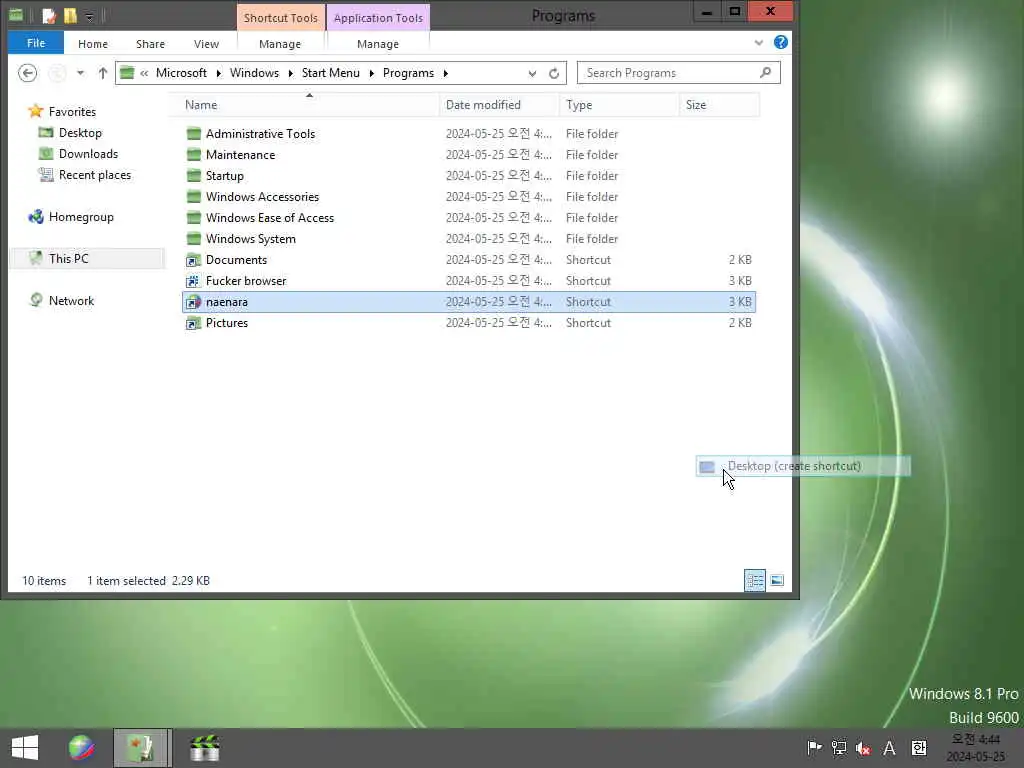Switch to the Home ribbon tab
Screen dimensions: 1024x768
(x=93, y=44)
